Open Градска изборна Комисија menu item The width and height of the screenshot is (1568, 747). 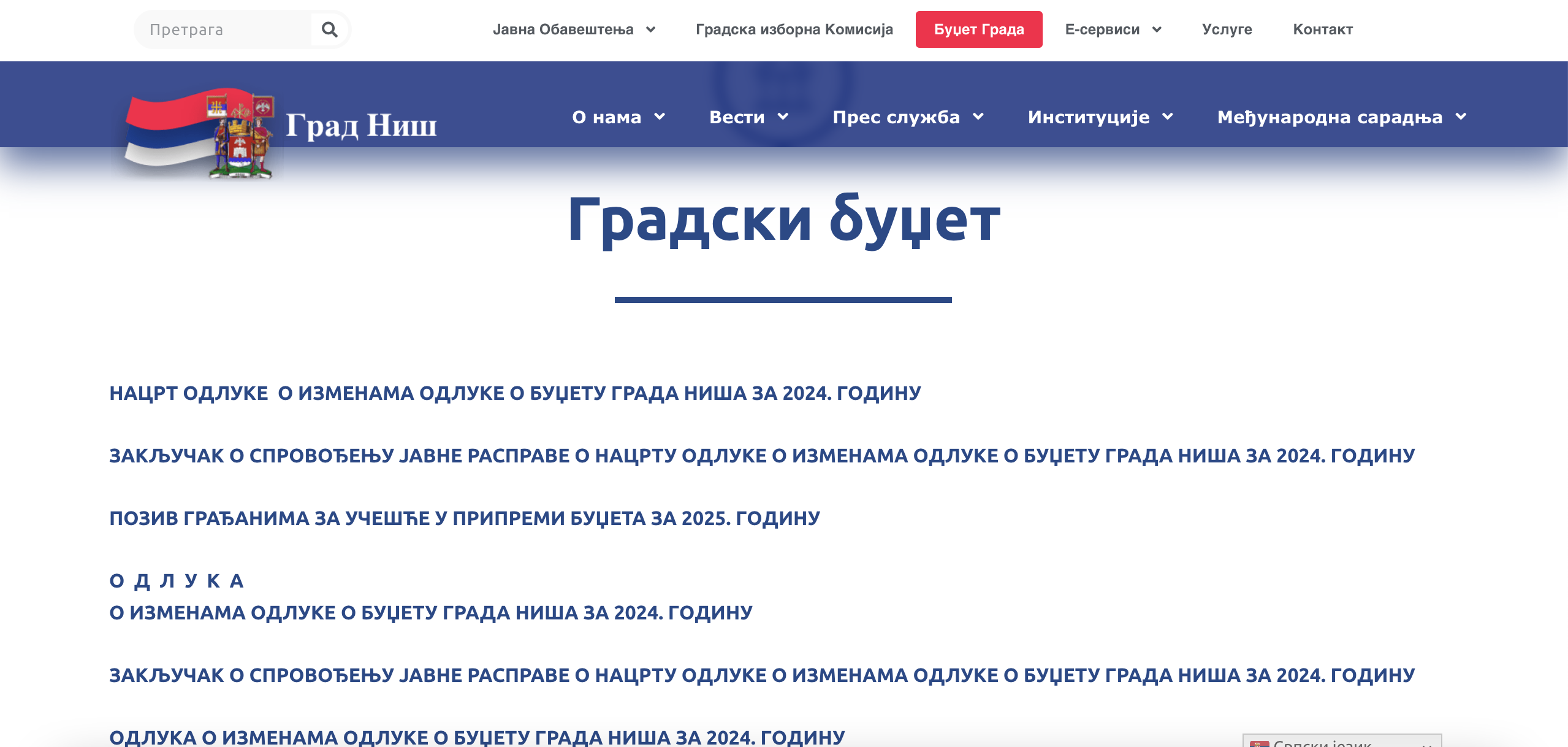(x=794, y=29)
